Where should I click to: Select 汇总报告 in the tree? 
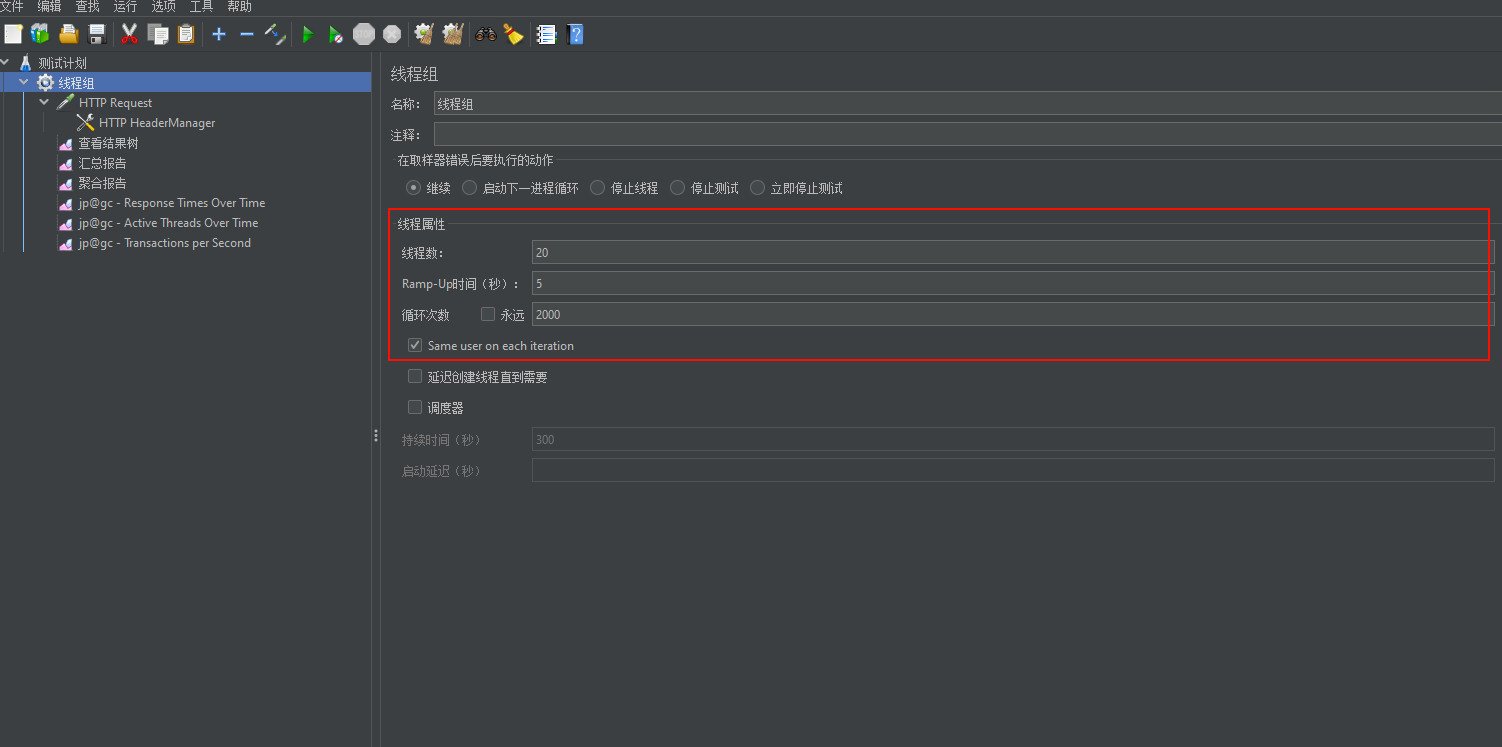tap(102, 163)
